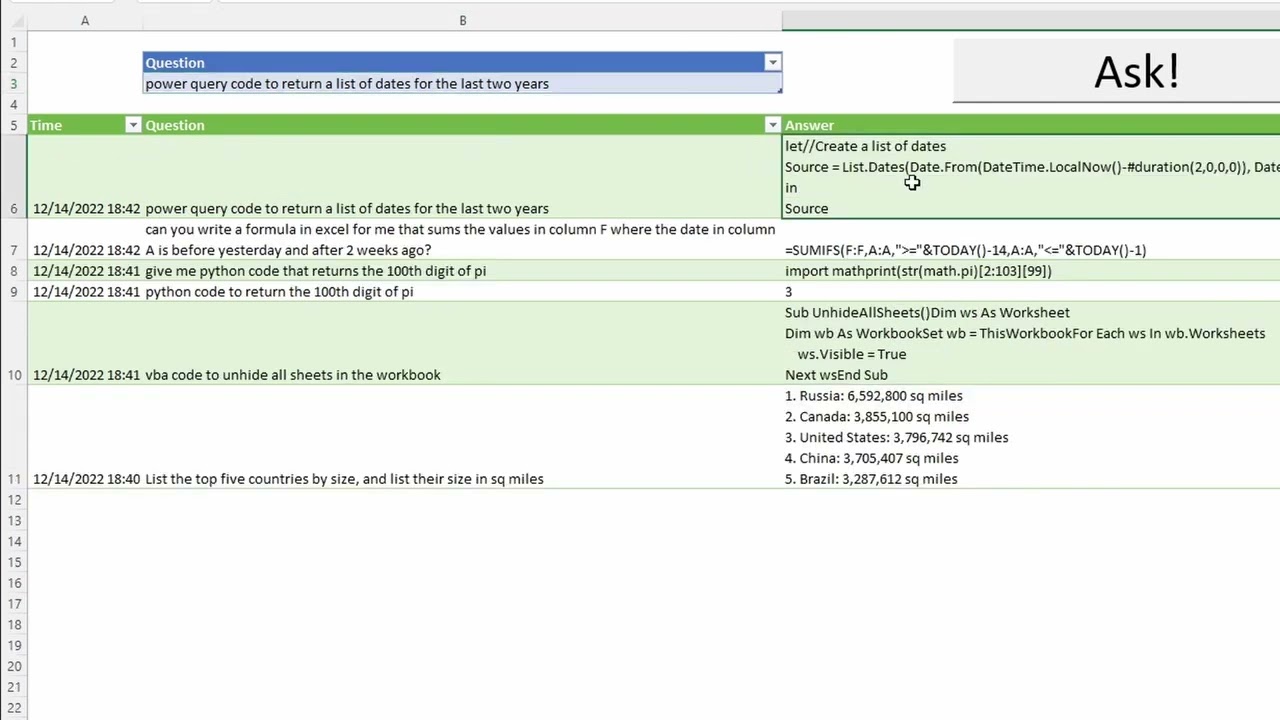Image resolution: width=1280 pixels, height=720 pixels.
Task: Open the Question filter dropdown in row 2
Action: coord(772,62)
